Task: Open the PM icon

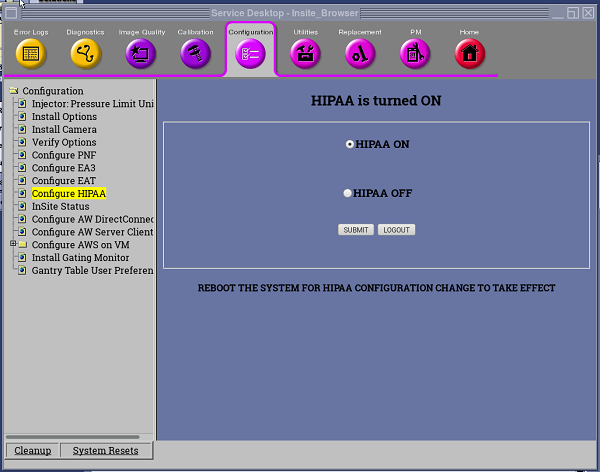Action: point(414,53)
